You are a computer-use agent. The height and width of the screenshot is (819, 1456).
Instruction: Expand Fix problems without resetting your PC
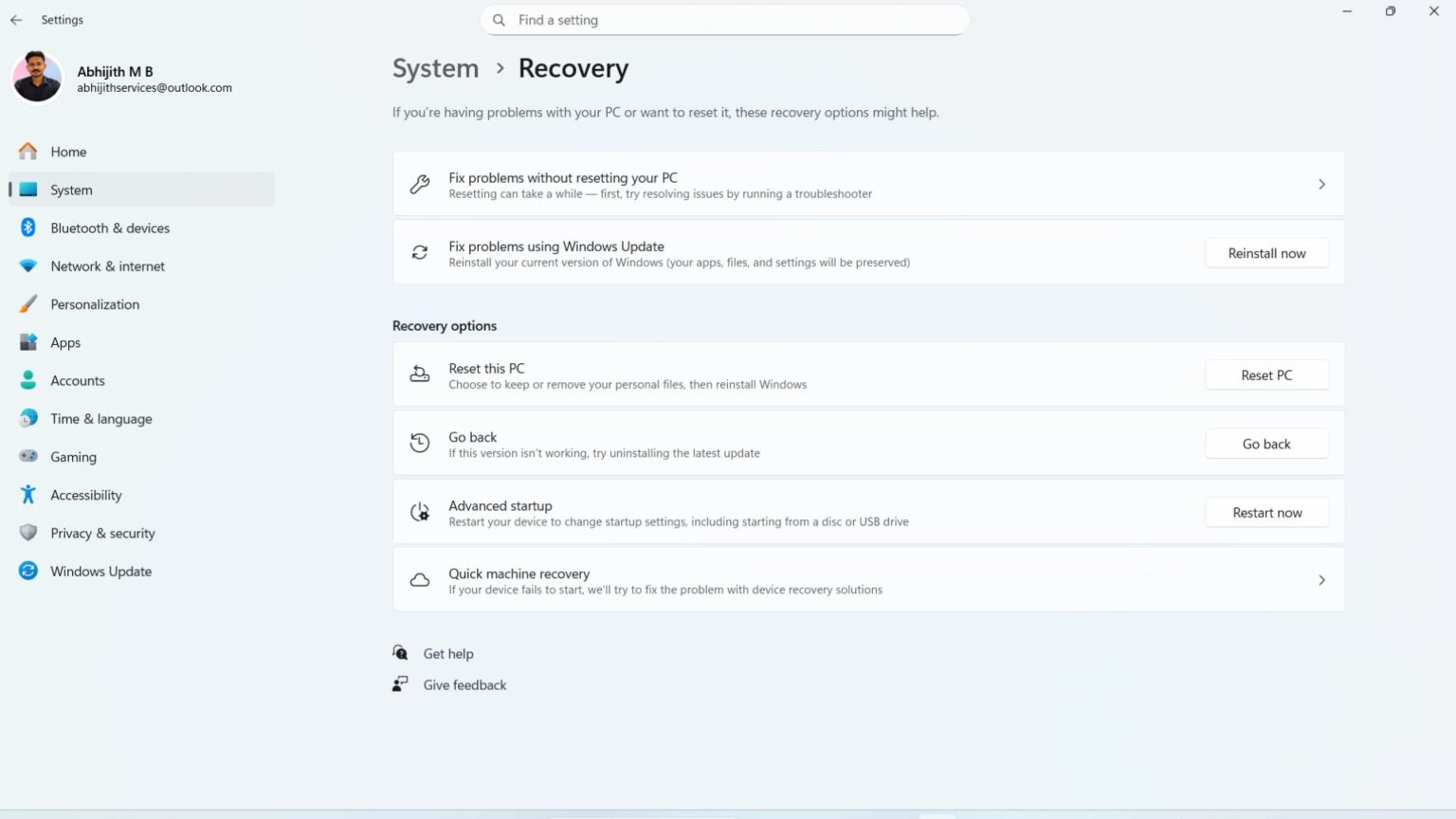point(1321,184)
